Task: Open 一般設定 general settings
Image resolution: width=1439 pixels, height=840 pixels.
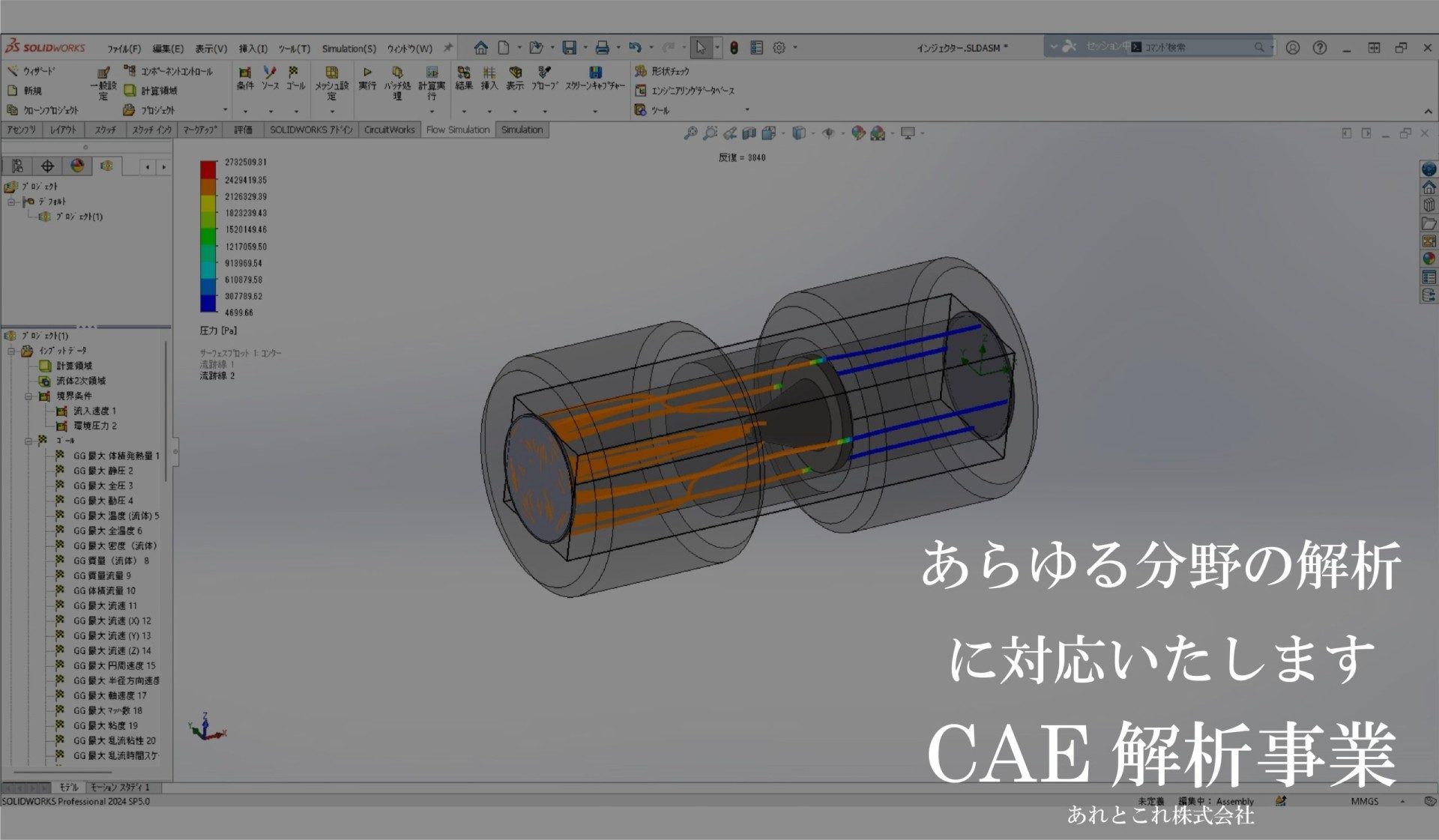Action: click(x=103, y=83)
